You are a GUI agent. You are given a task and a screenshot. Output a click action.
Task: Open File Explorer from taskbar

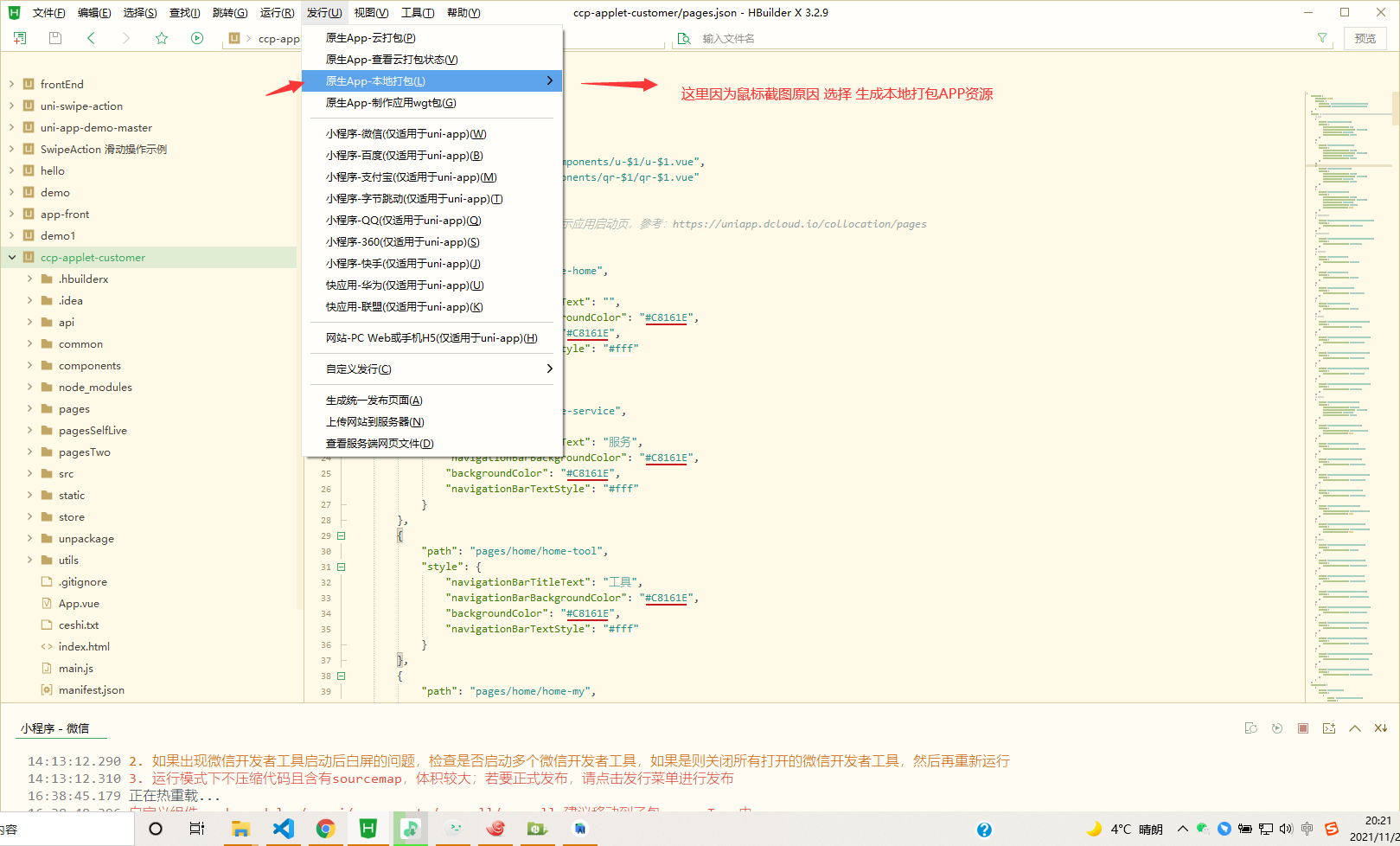pyautogui.click(x=240, y=829)
